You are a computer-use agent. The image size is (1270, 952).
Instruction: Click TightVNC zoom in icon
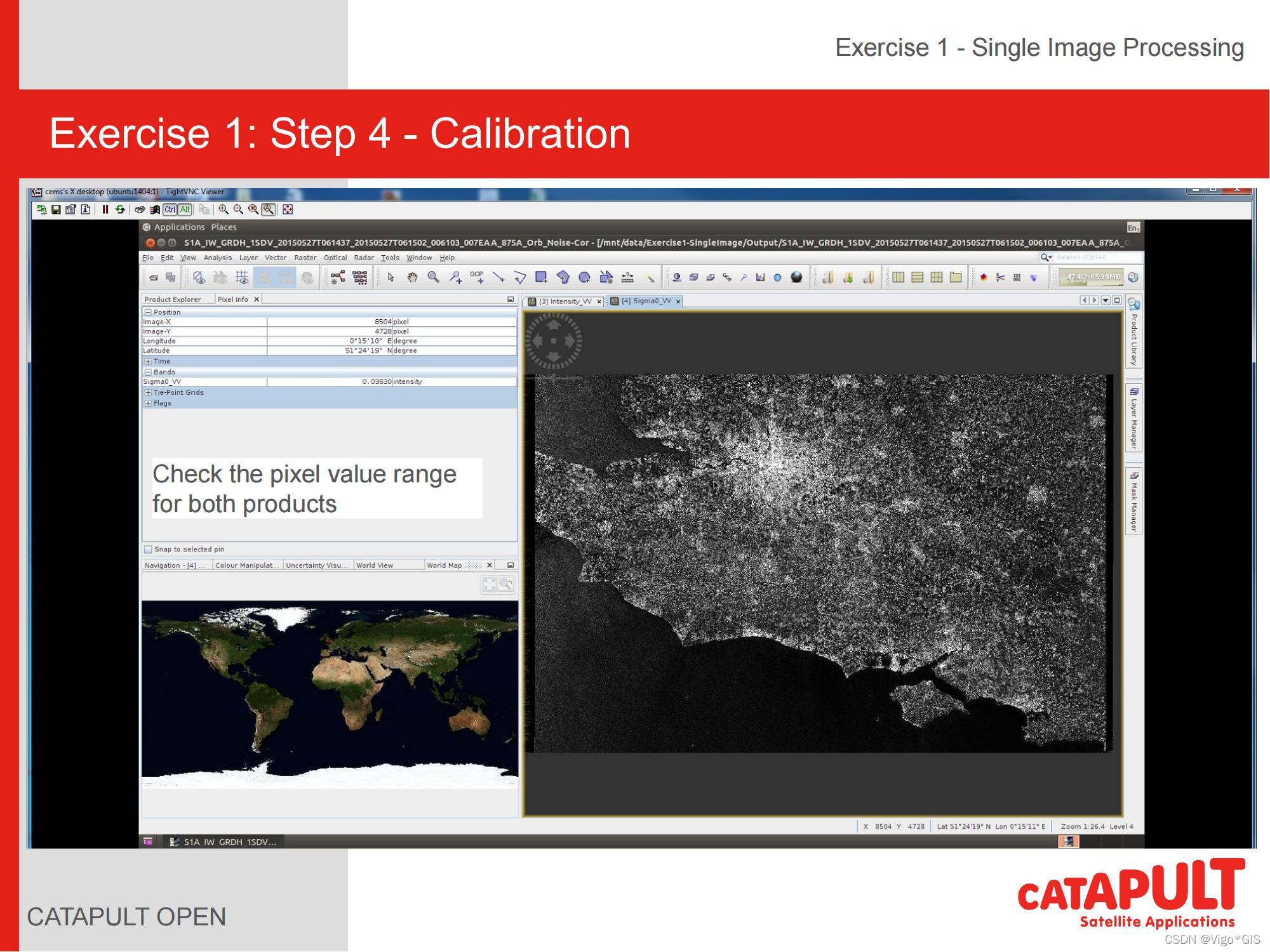click(224, 209)
